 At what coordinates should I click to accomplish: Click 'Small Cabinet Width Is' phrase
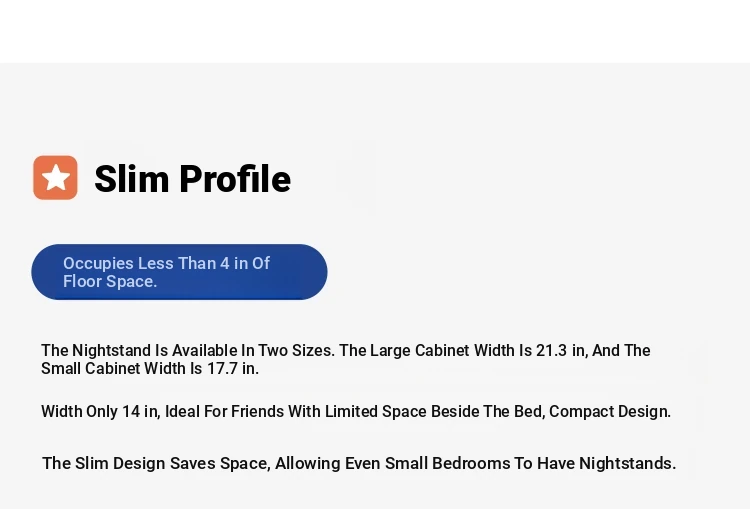(121, 368)
